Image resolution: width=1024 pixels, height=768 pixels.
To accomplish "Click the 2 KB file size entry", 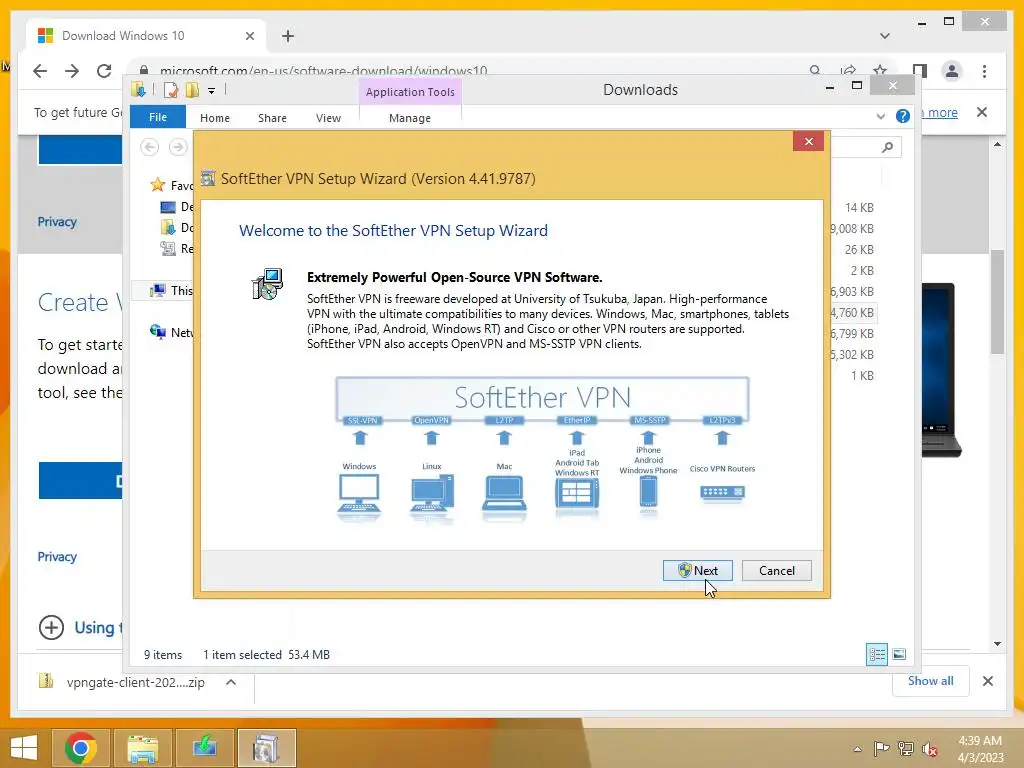I will 862,270.
